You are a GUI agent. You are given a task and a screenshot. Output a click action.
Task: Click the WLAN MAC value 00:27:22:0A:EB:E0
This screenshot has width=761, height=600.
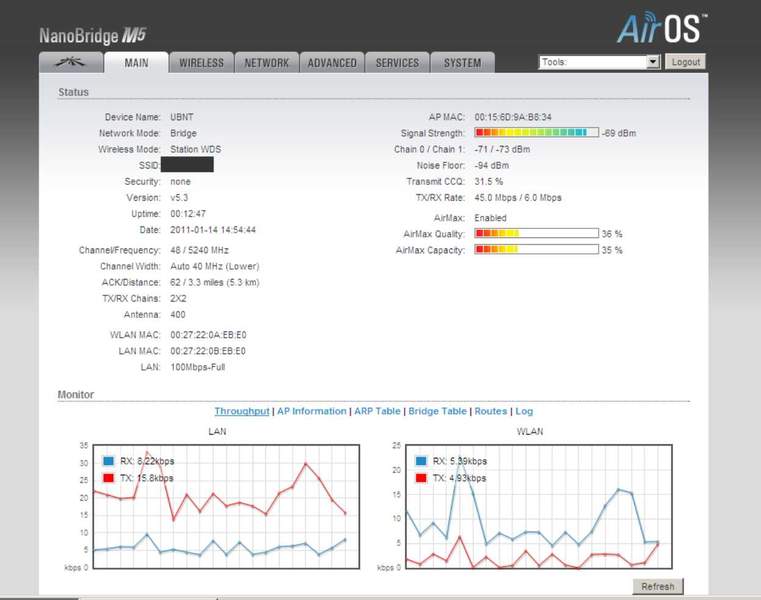pyautogui.click(x=208, y=335)
